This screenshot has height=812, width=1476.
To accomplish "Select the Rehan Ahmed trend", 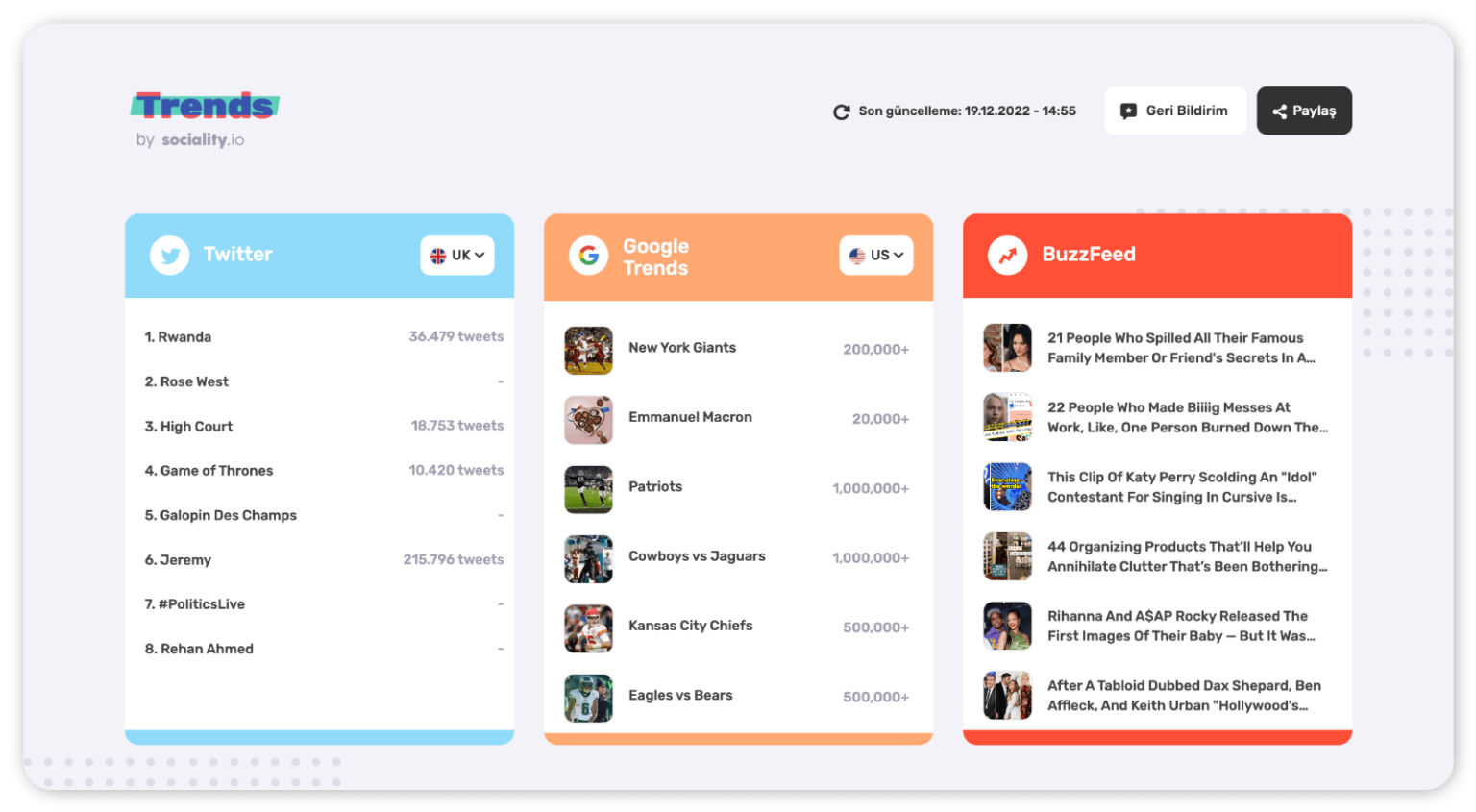I will [x=199, y=649].
